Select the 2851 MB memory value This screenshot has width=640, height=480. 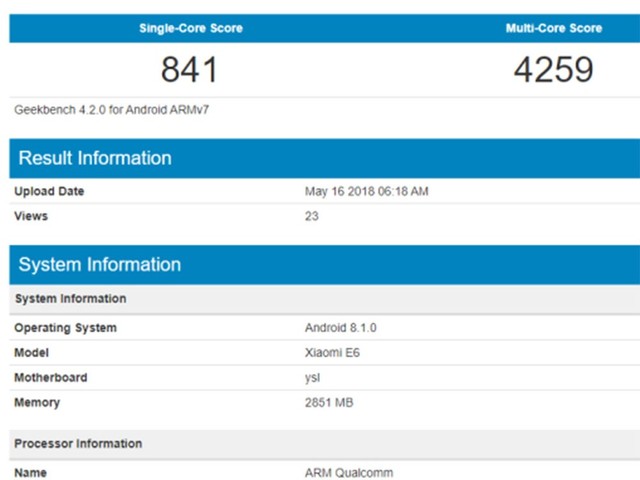[x=329, y=403]
